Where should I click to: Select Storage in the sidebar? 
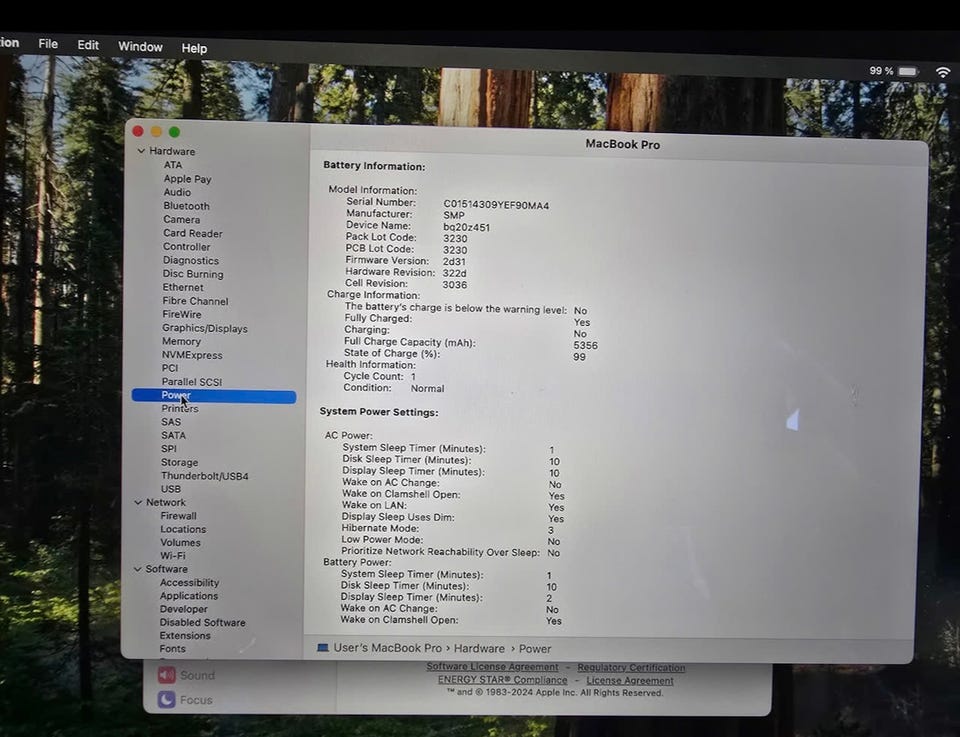click(179, 462)
